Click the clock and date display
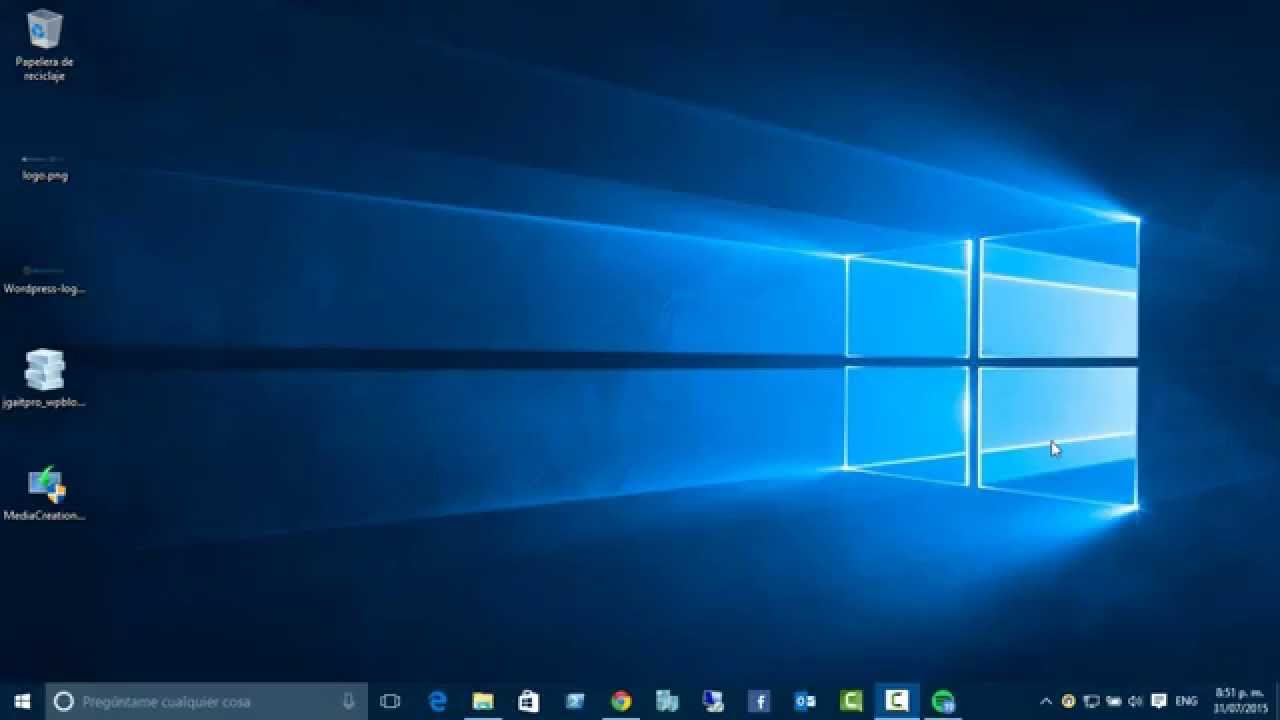1280x720 pixels. [1239, 701]
